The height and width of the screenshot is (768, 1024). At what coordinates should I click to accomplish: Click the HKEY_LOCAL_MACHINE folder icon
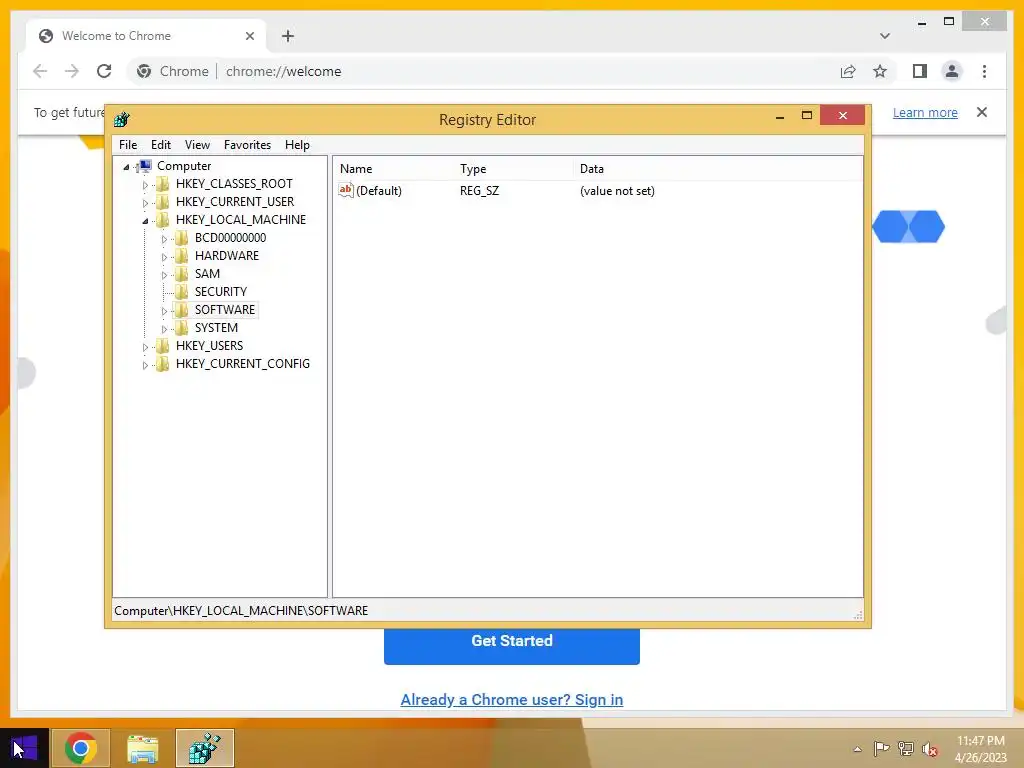[x=163, y=219]
